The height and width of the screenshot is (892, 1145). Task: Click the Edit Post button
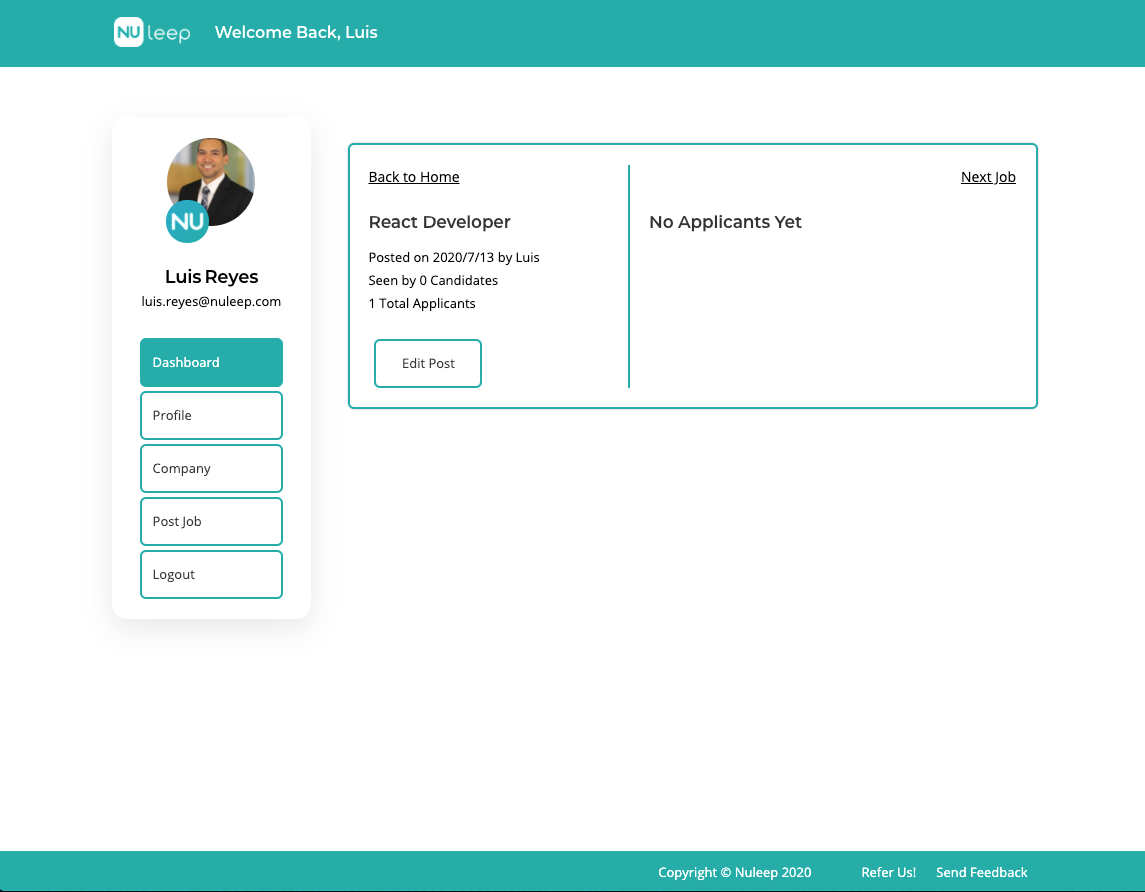tap(428, 364)
